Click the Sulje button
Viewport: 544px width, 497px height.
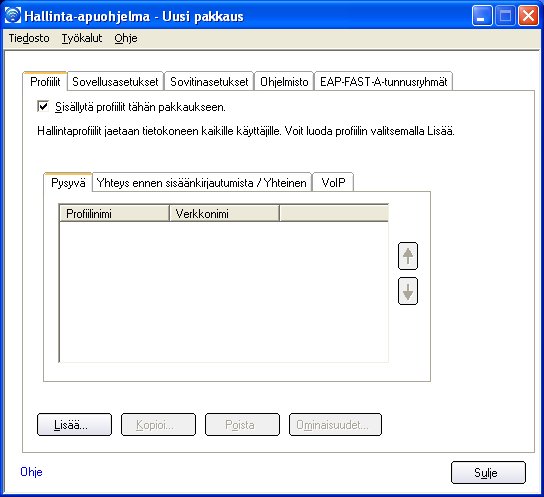488,472
